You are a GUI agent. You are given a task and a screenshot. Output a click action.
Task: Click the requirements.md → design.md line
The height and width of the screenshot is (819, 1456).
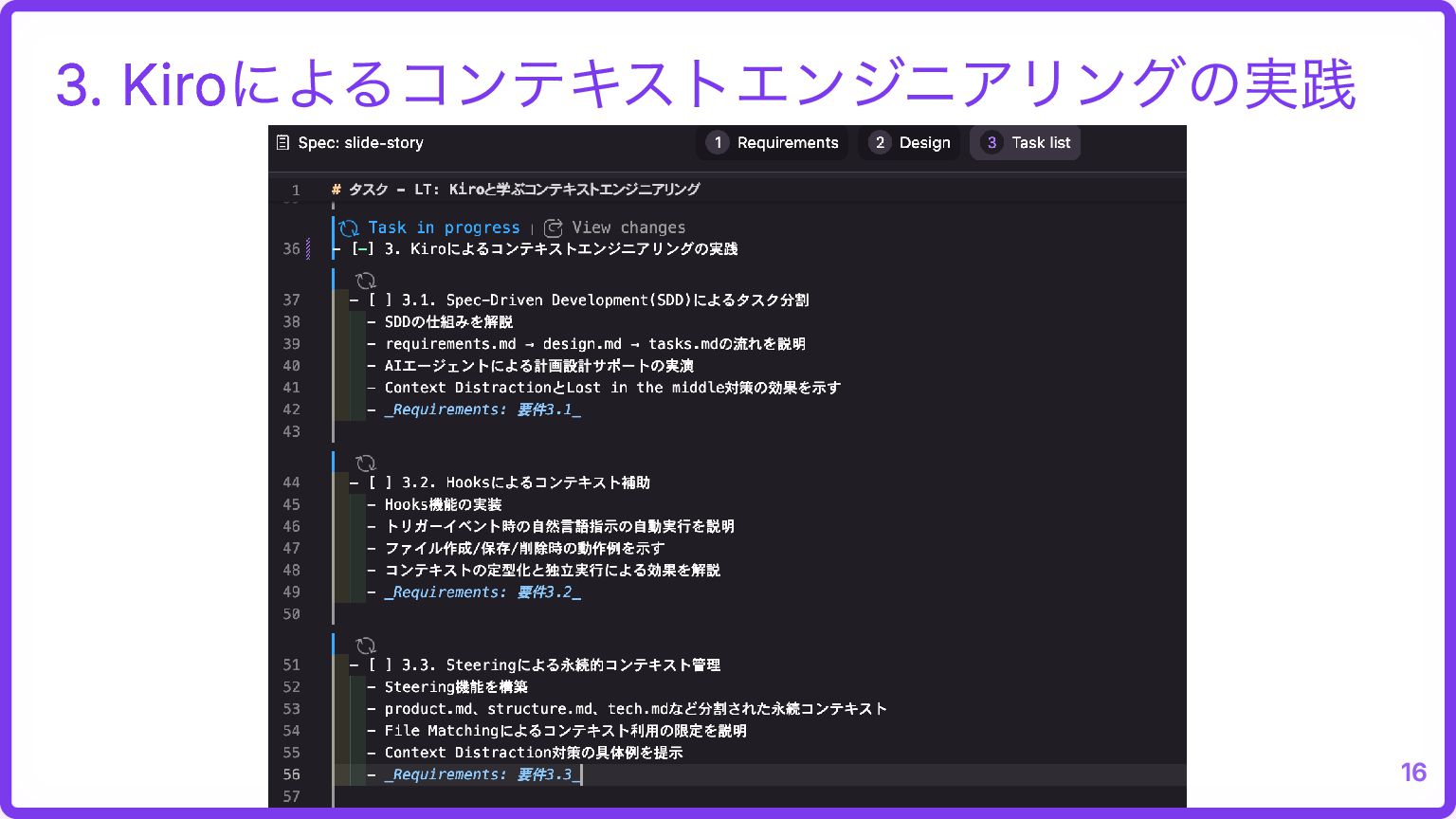coord(595,344)
